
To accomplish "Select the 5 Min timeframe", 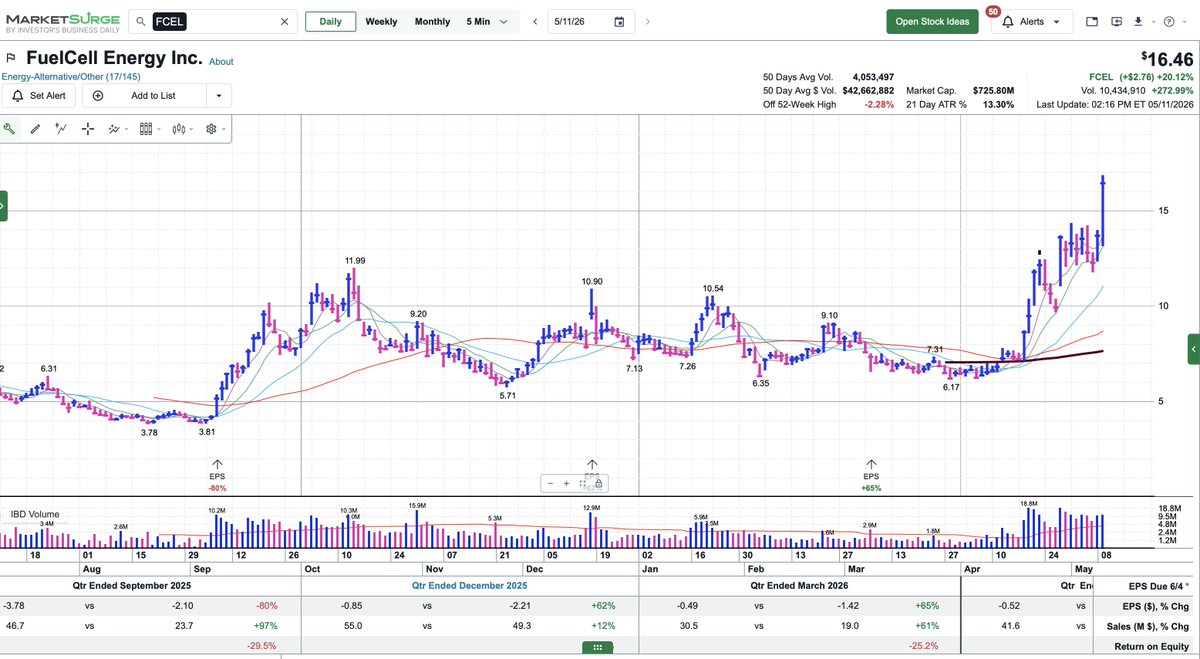I will (478, 21).
